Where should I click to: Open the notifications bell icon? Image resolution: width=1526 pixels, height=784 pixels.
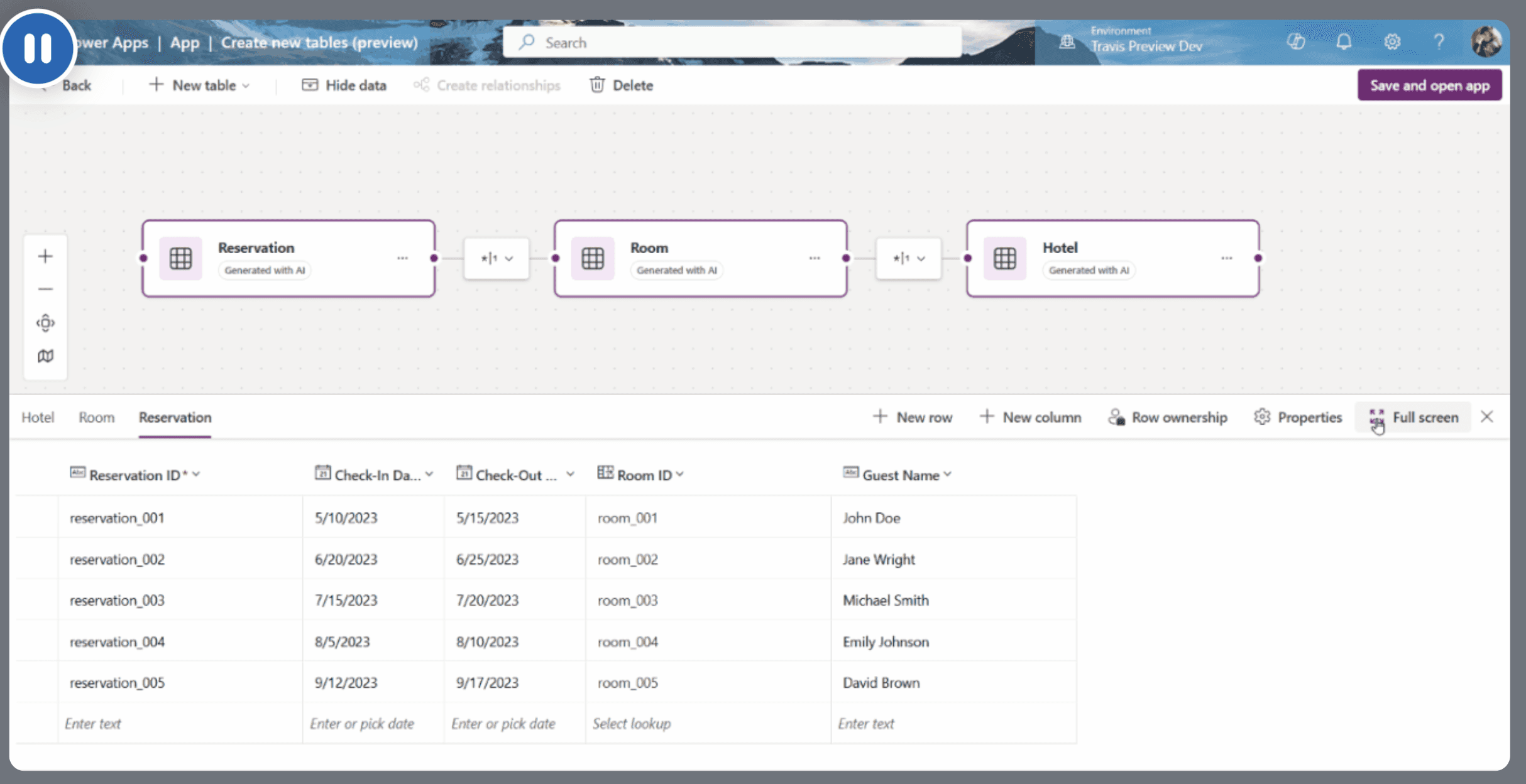pyautogui.click(x=1344, y=42)
